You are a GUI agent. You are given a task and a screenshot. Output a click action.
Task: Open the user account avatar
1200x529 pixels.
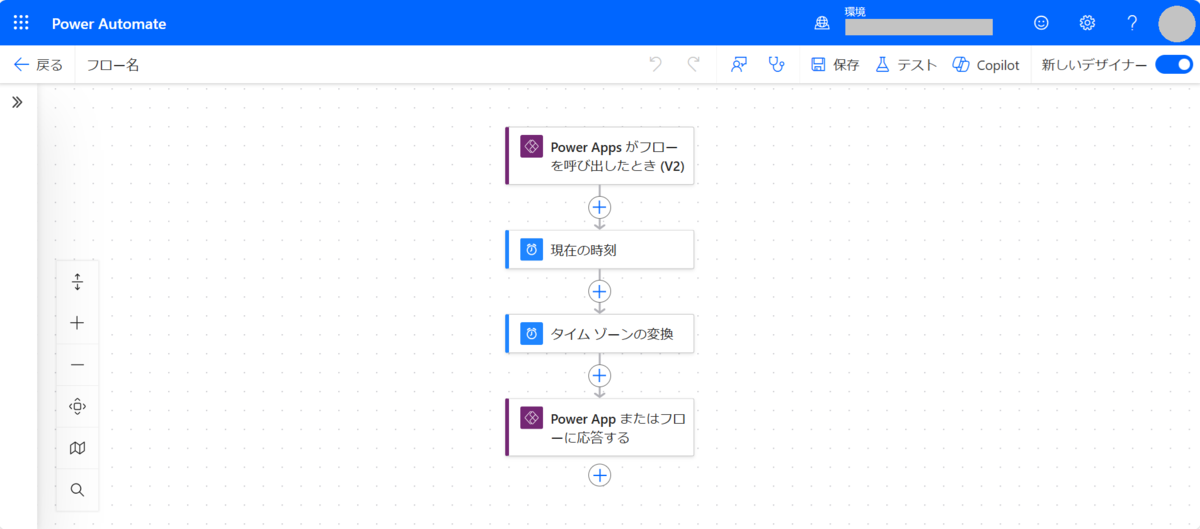tap(1177, 23)
